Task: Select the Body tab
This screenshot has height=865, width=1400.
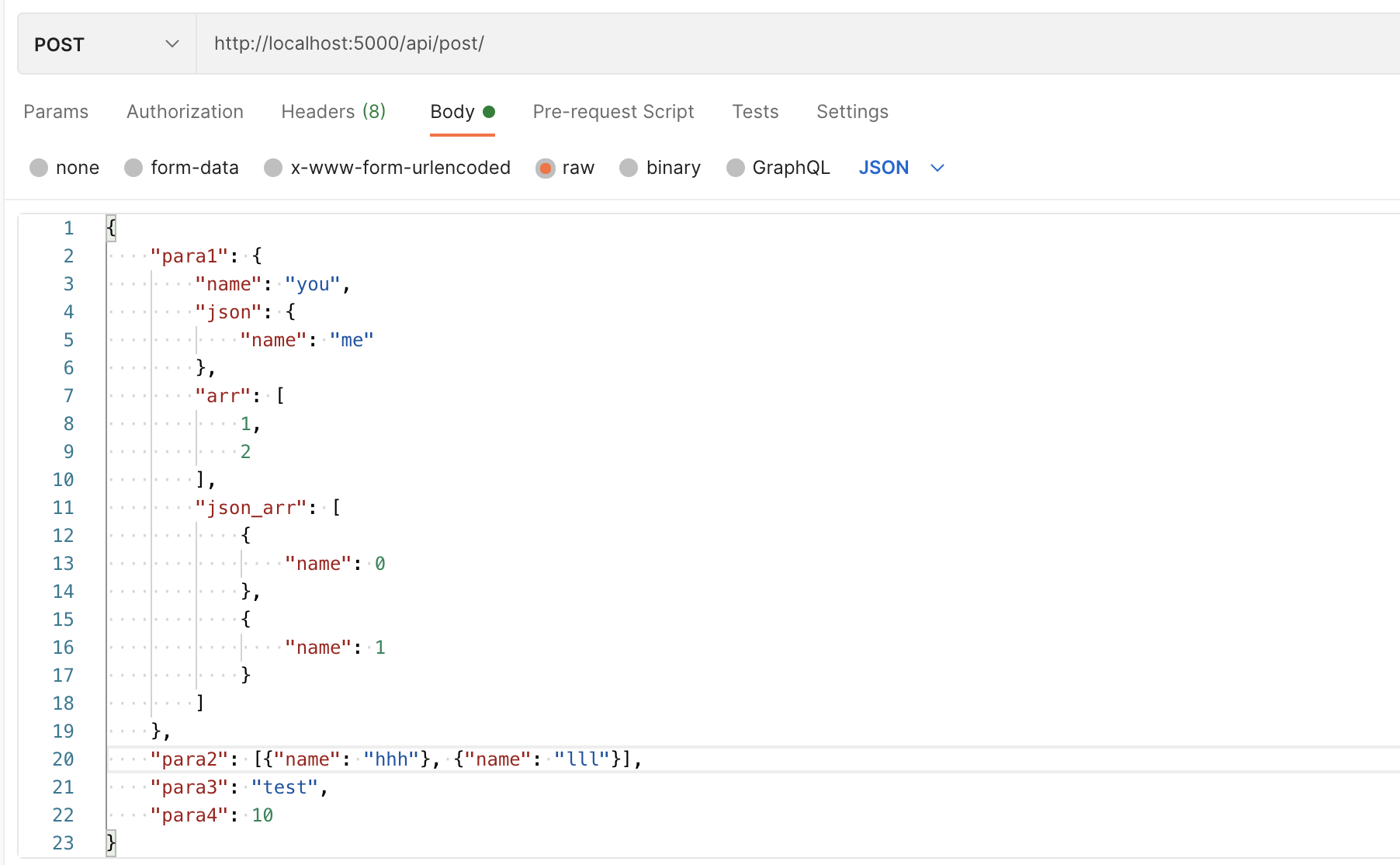Action: 463,112
